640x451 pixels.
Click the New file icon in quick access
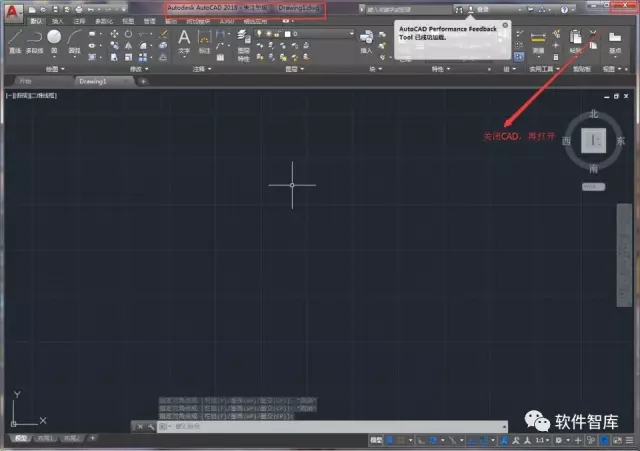(32, 9)
